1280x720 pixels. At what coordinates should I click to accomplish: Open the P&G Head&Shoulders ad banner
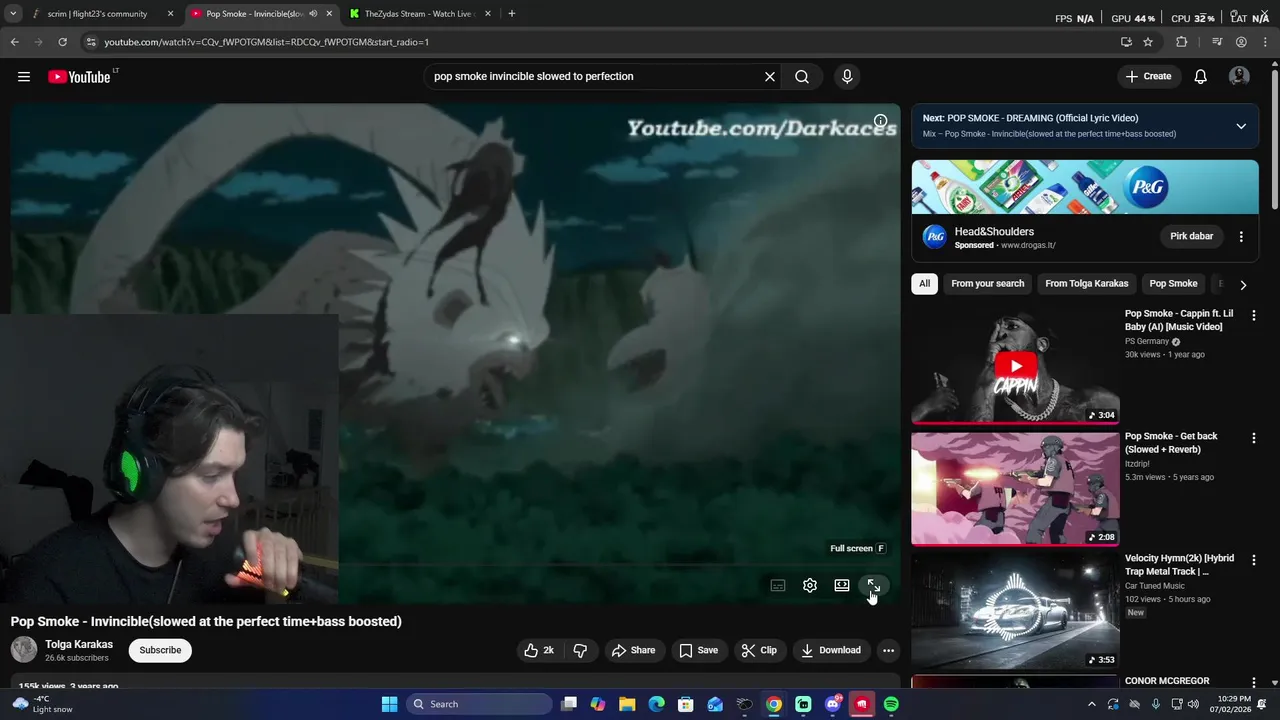tap(1085, 186)
